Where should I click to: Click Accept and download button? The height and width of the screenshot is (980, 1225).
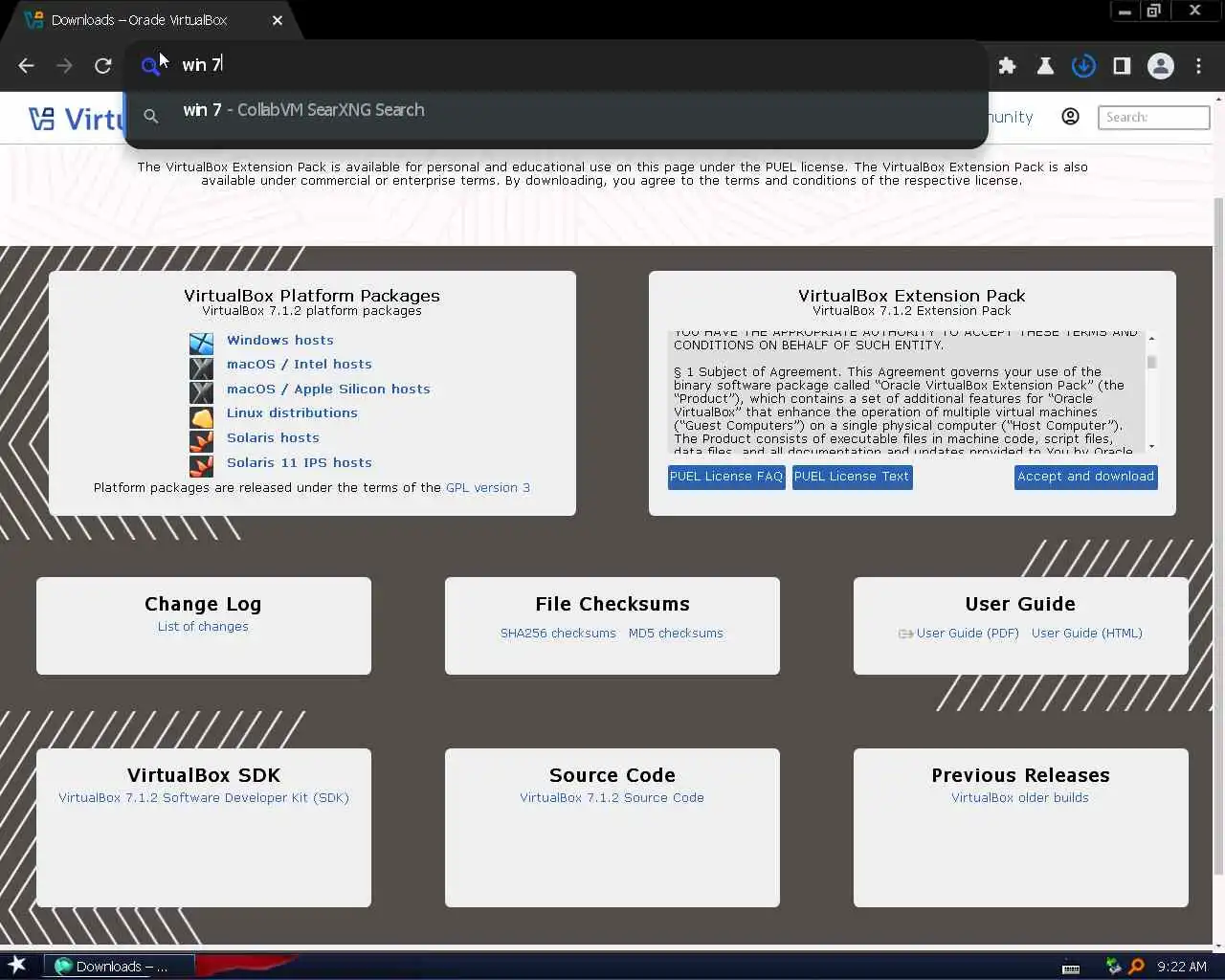(1086, 477)
